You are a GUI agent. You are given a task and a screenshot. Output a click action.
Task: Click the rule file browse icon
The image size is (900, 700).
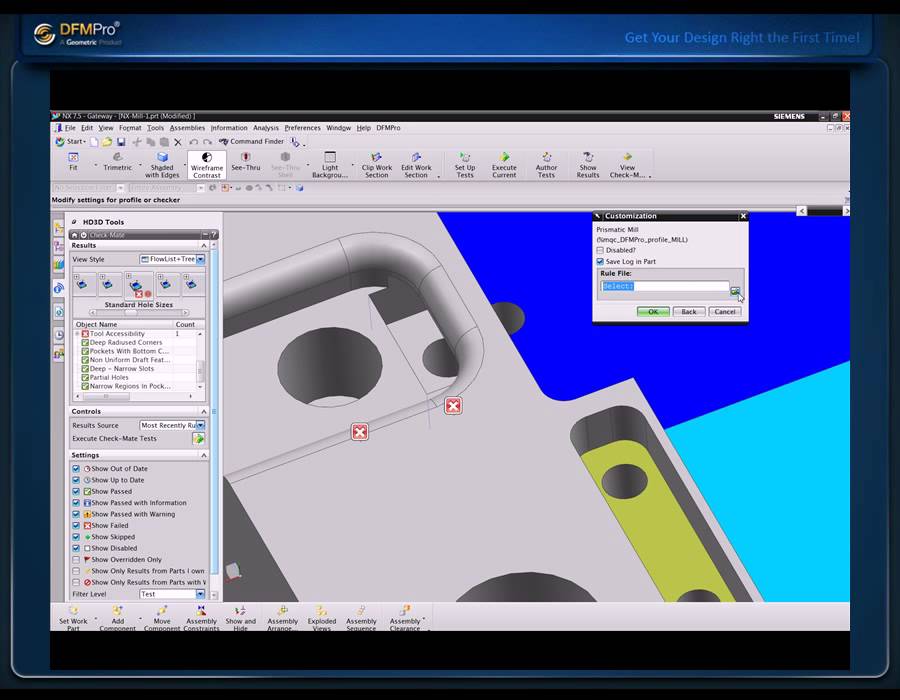(735, 291)
